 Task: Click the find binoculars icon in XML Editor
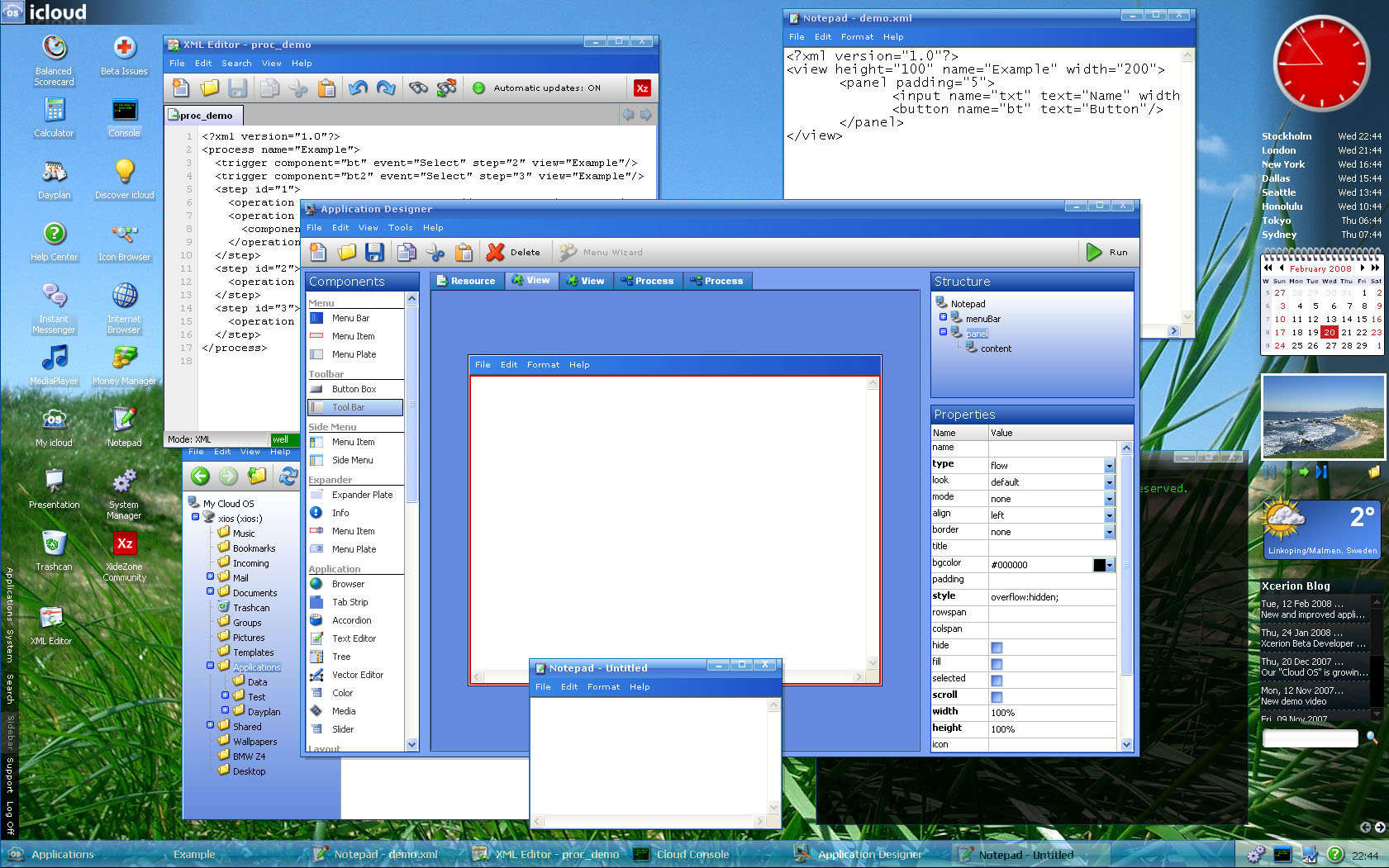click(x=418, y=88)
